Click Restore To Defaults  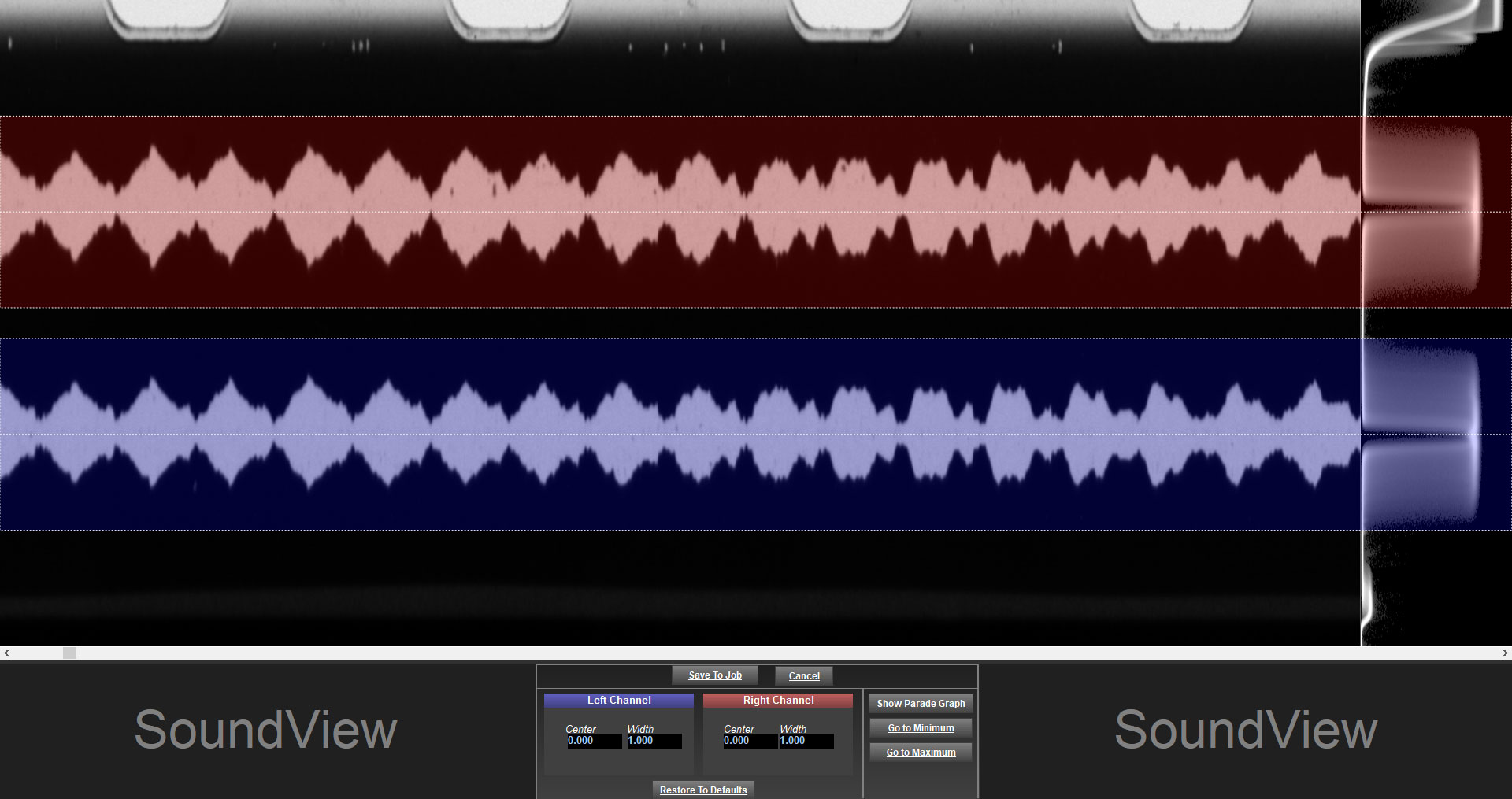coord(703,790)
